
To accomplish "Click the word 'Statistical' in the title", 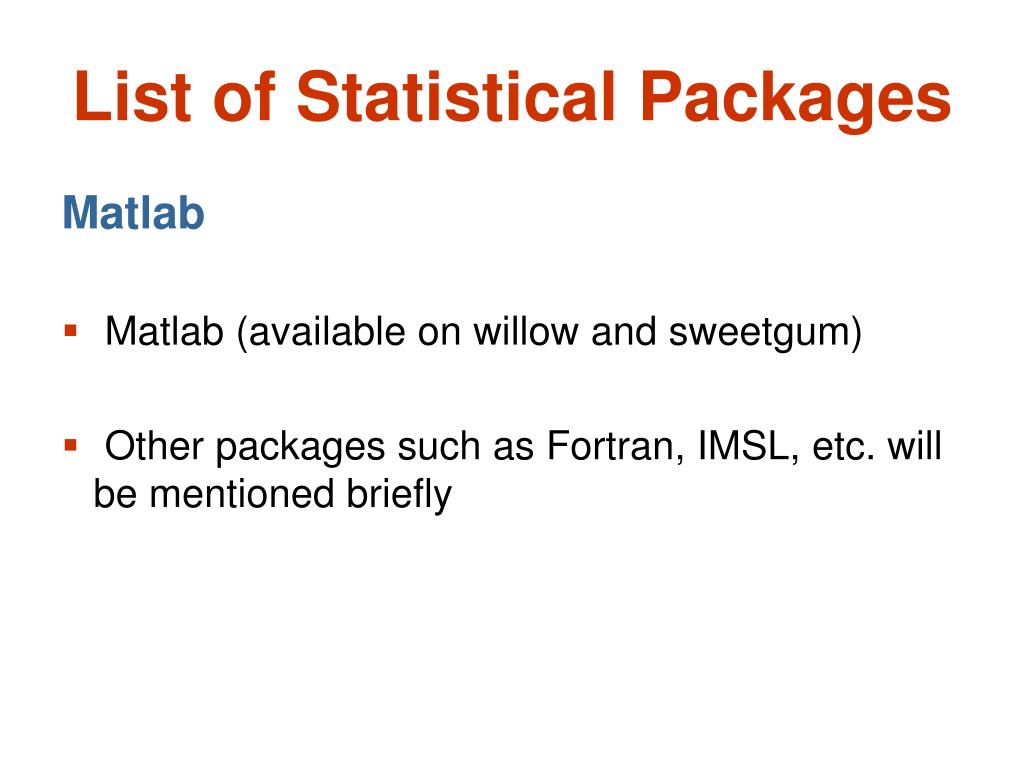I will (x=456, y=97).
